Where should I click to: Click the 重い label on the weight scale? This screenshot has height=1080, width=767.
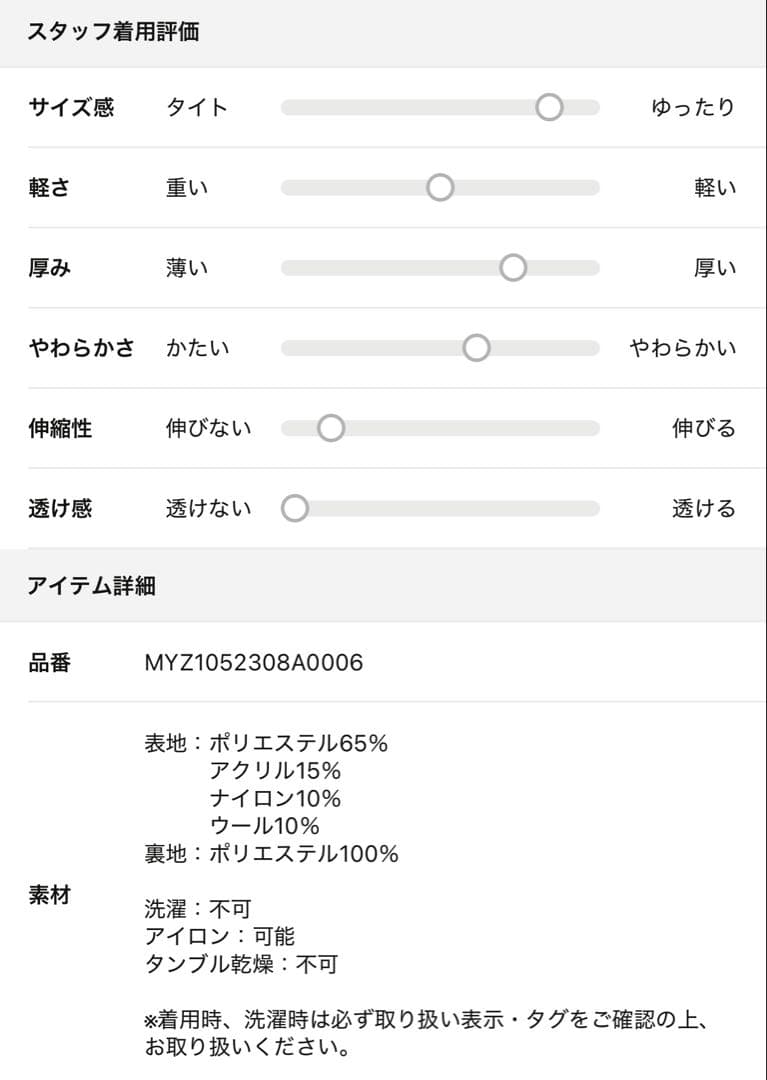187,188
